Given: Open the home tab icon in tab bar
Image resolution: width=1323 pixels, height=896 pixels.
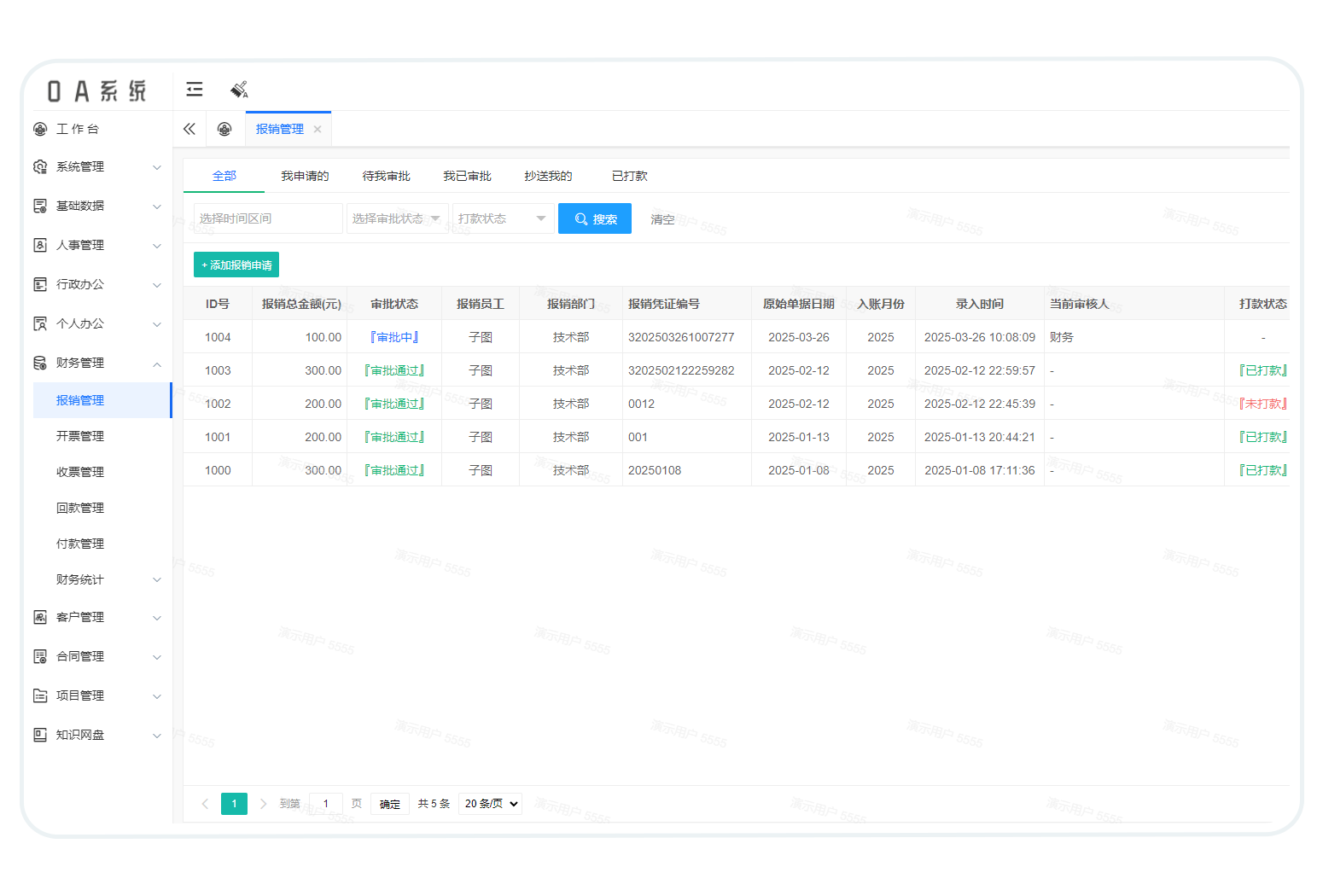Looking at the screenshot, I should (x=224, y=129).
